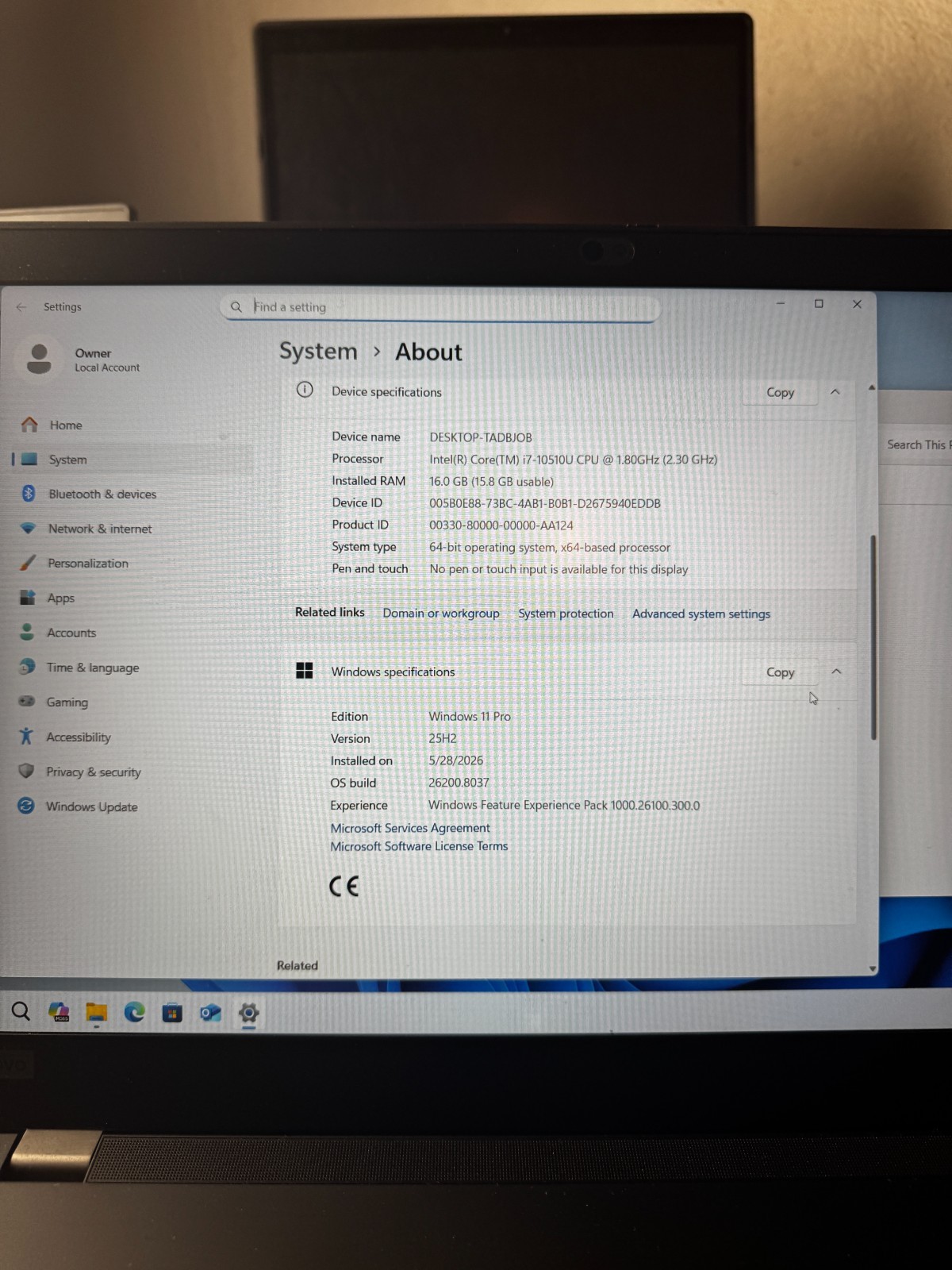The height and width of the screenshot is (1270, 952).
Task: Select the Accounts category label
Action: 71,633
